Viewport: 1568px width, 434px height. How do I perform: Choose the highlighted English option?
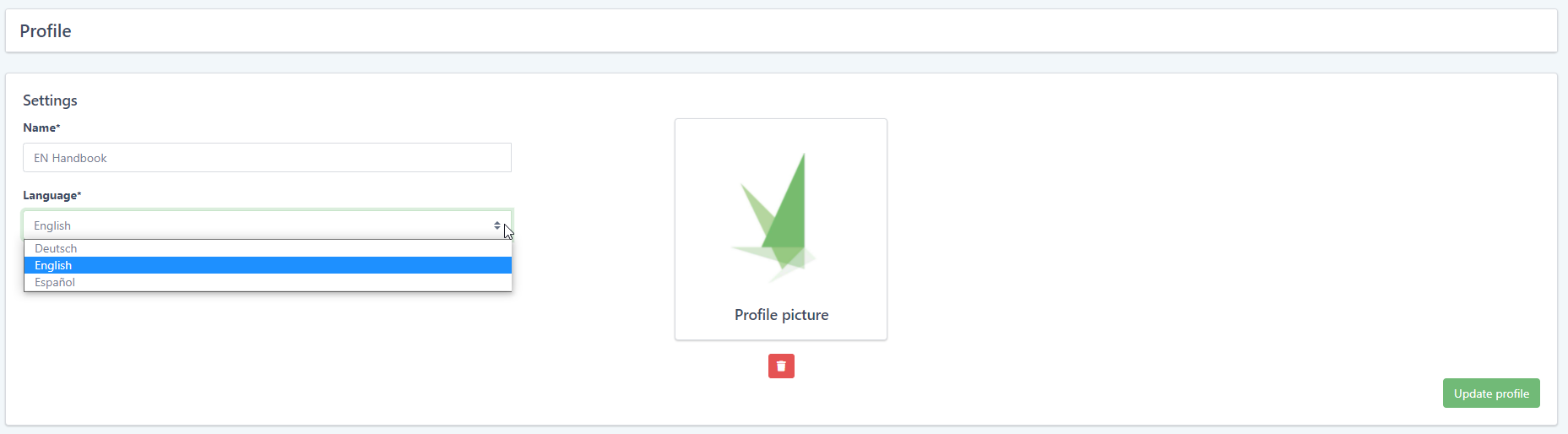pos(268,265)
